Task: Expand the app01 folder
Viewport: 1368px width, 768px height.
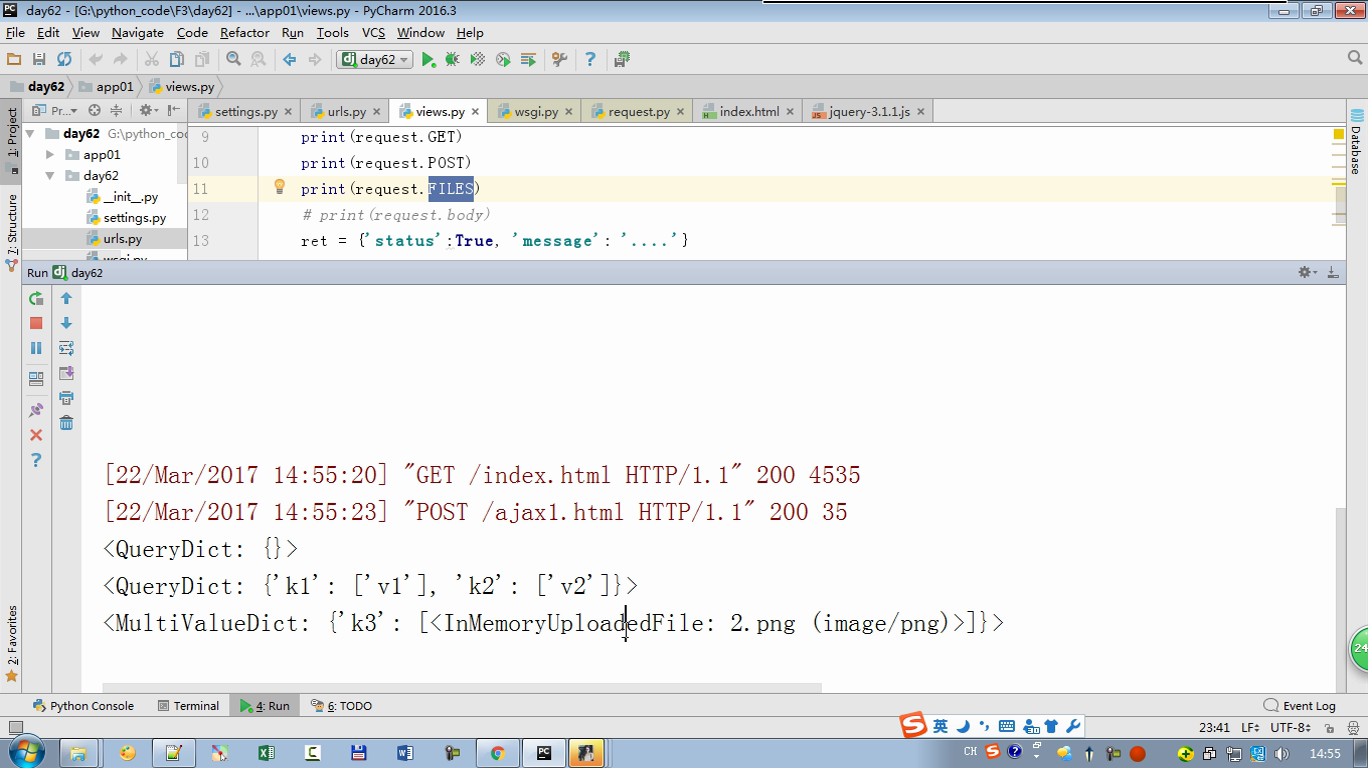Action: (50, 154)
